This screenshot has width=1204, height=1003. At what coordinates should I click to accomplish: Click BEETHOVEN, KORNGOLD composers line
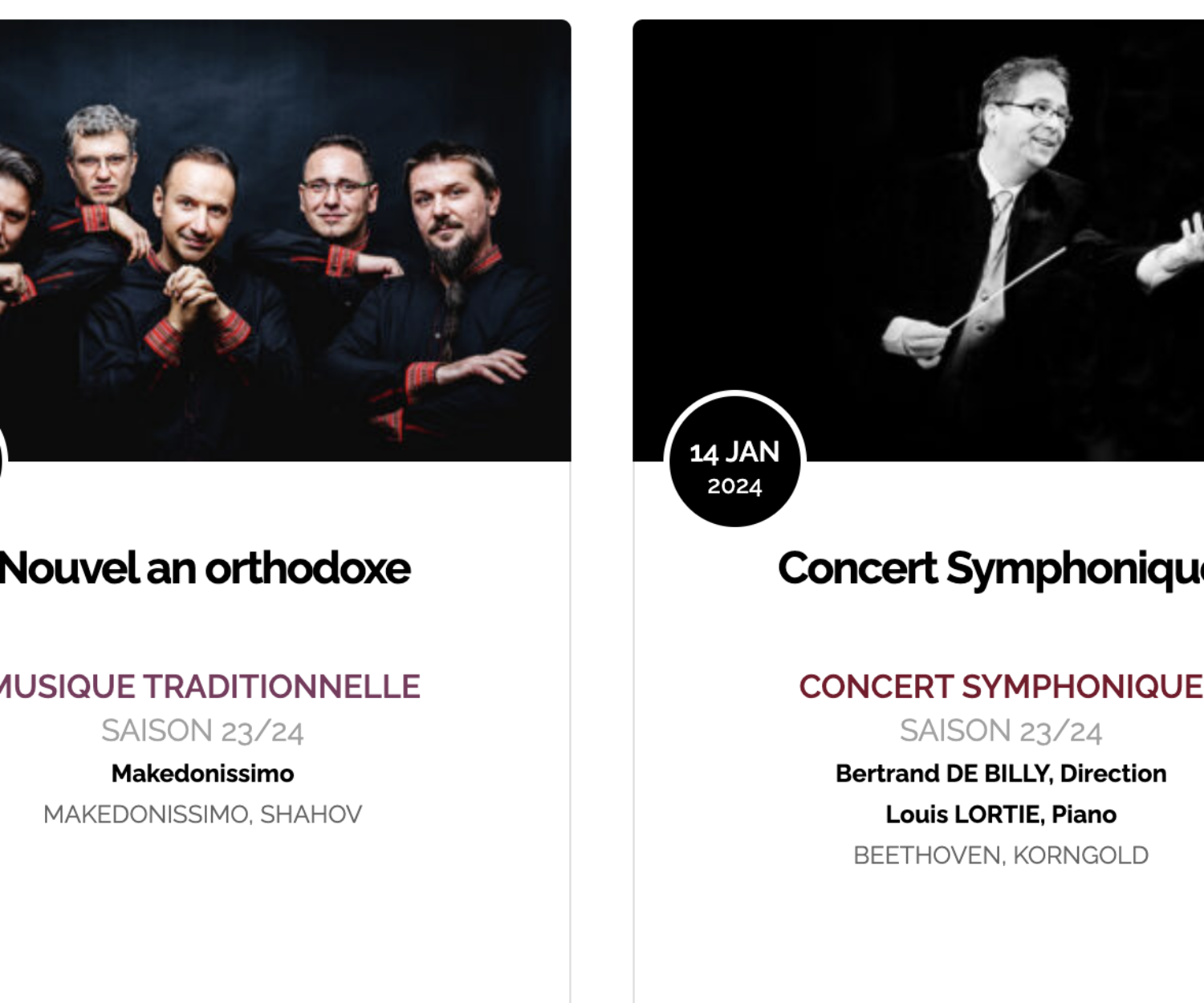click(x=1000, y=855)
